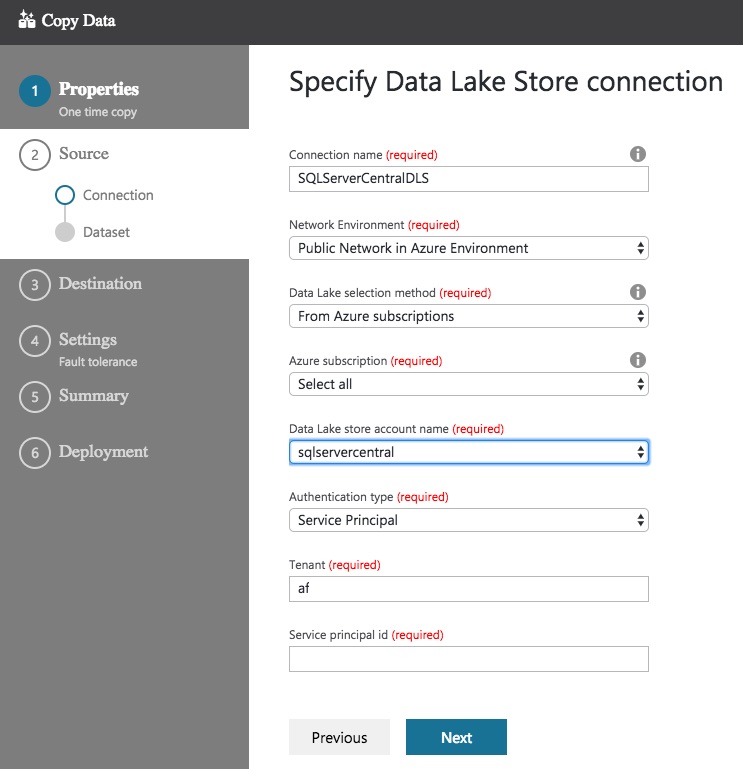Select step 3 Destination circle icon
The image size is (743, 769).
tap(34, 285)
